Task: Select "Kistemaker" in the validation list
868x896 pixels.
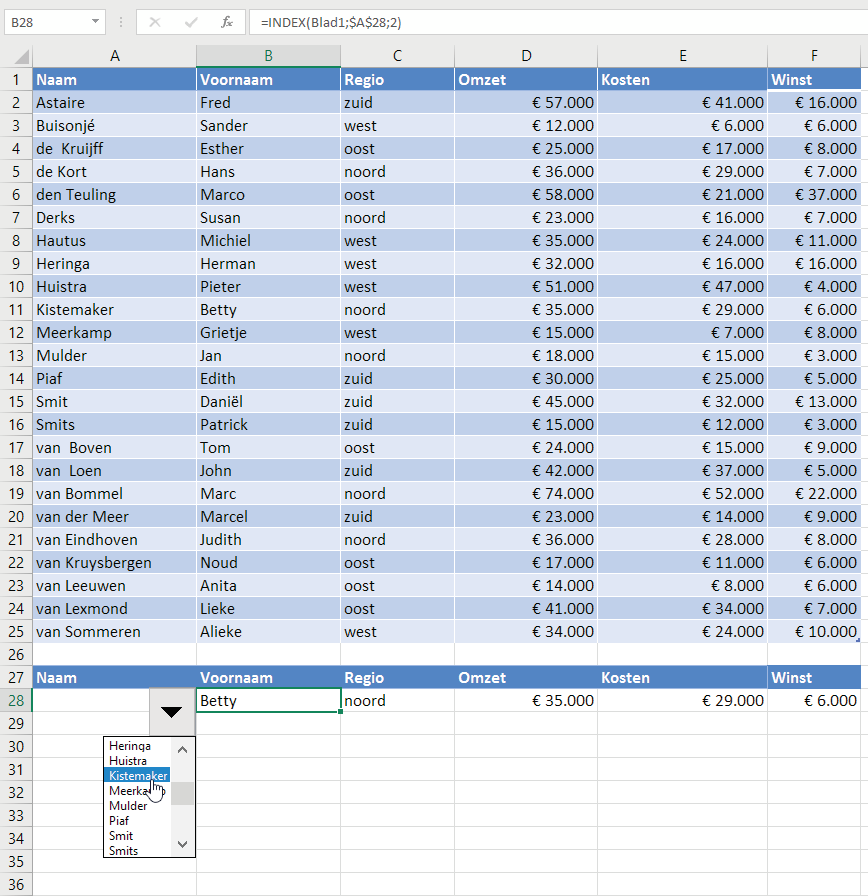Action: pos(137,775)
